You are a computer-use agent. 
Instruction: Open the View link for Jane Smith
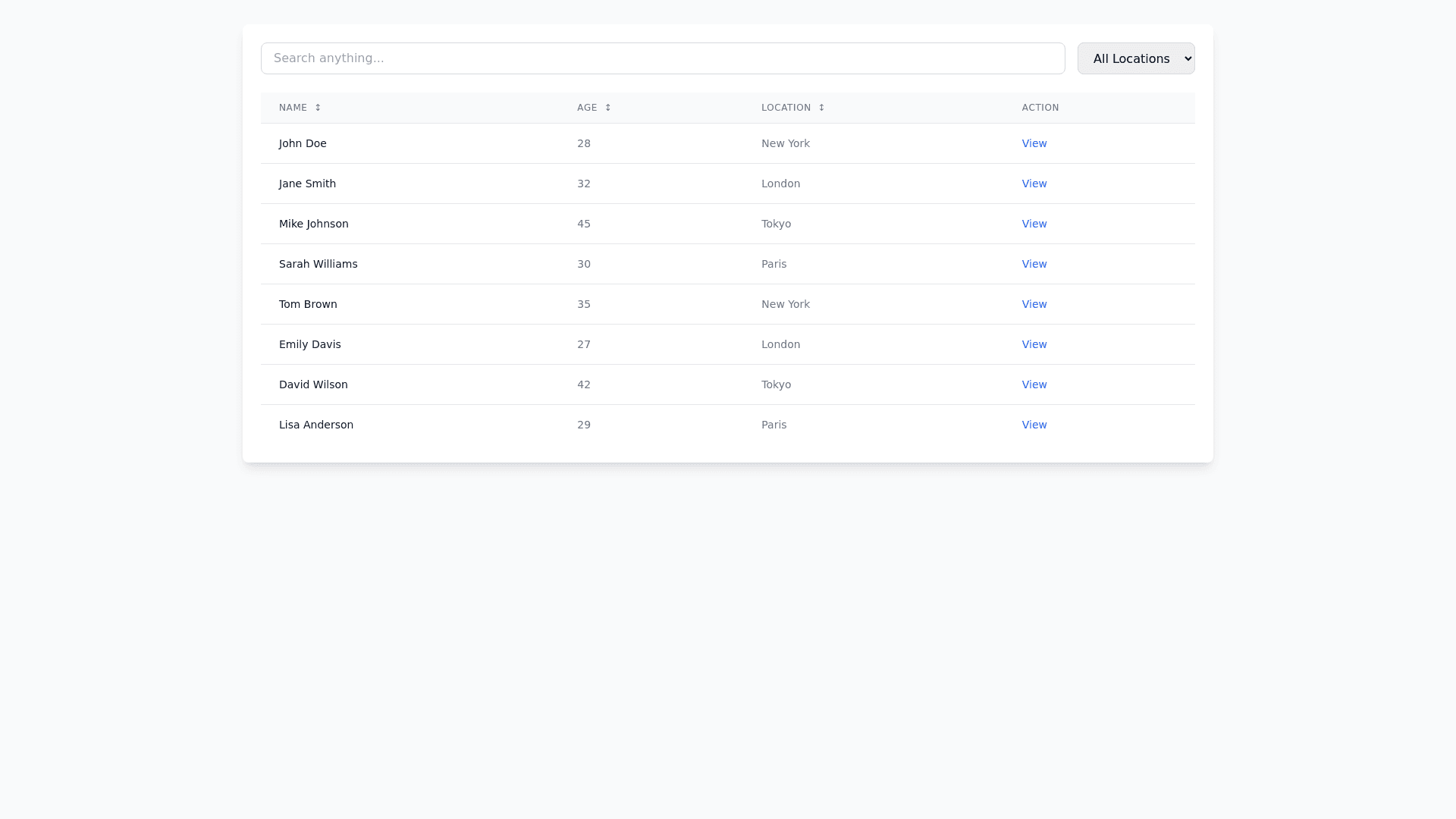(x=1034, y=184)
